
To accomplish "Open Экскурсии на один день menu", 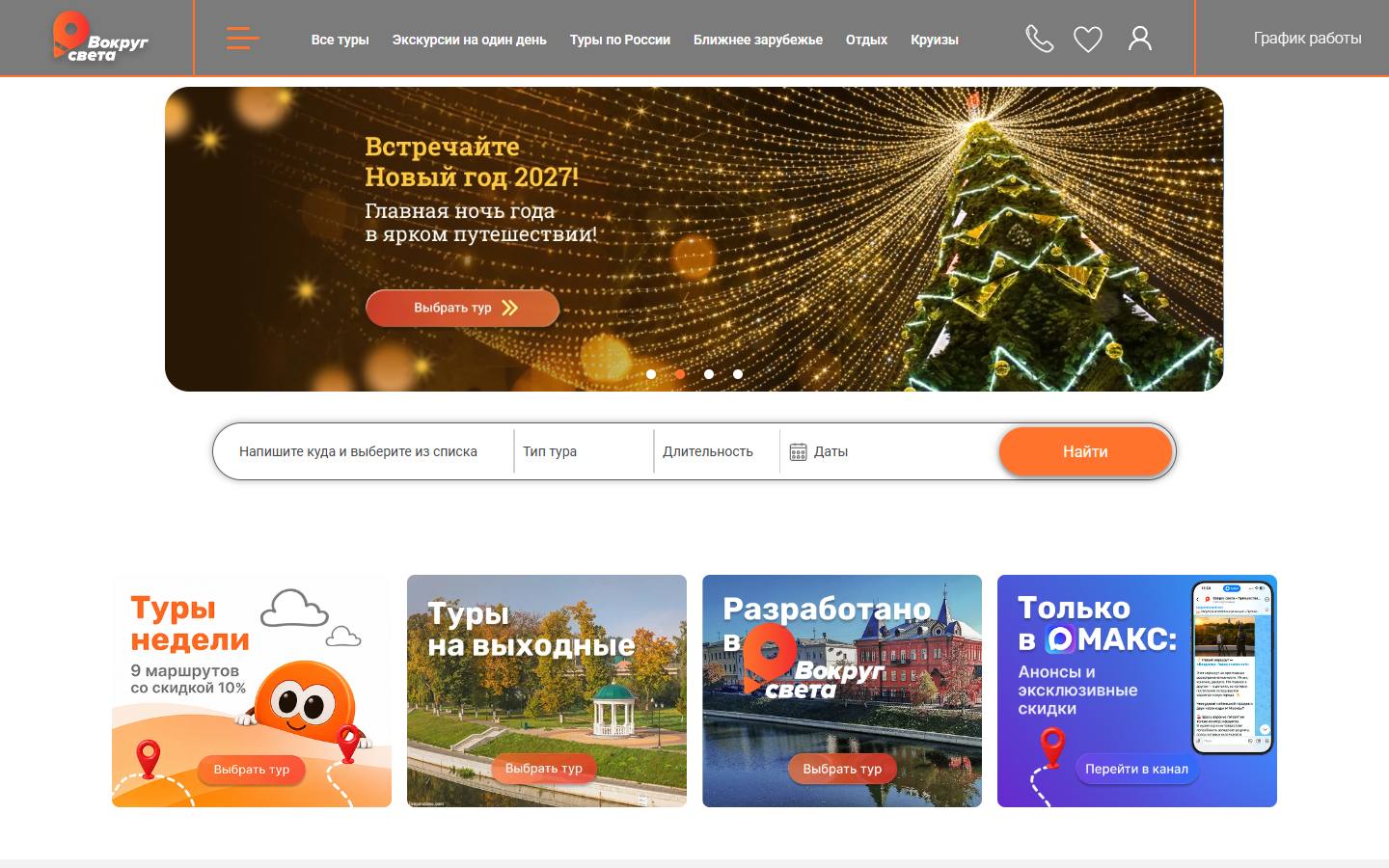I will [x=469, y=40].
